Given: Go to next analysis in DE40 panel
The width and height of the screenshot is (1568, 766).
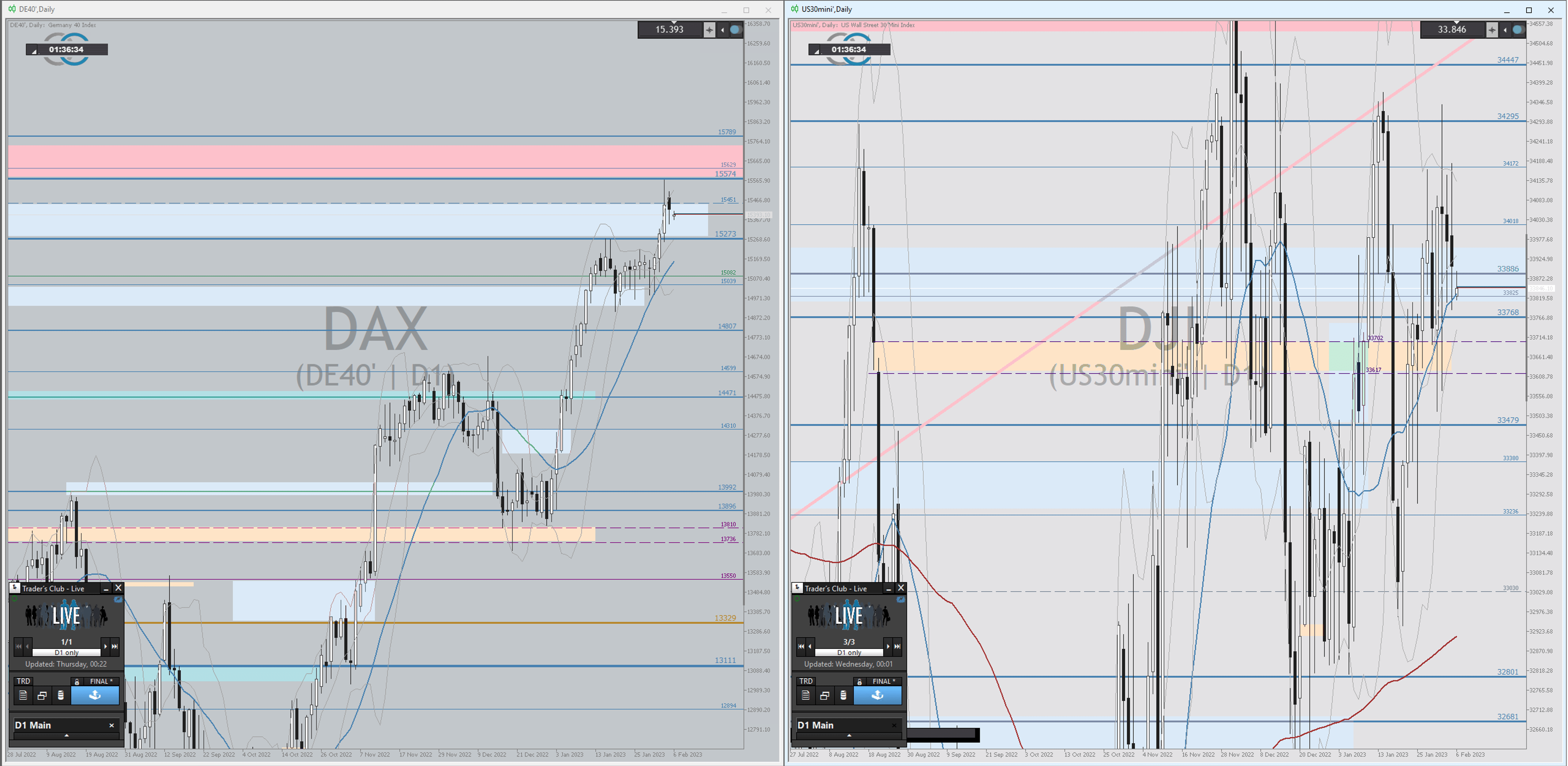Looking at the screenshot, I should coord(105,646).
